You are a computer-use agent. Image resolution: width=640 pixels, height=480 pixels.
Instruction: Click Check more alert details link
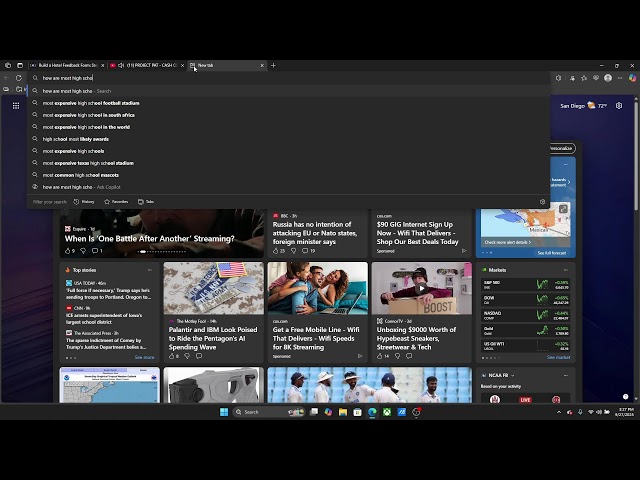click(508, 242)
